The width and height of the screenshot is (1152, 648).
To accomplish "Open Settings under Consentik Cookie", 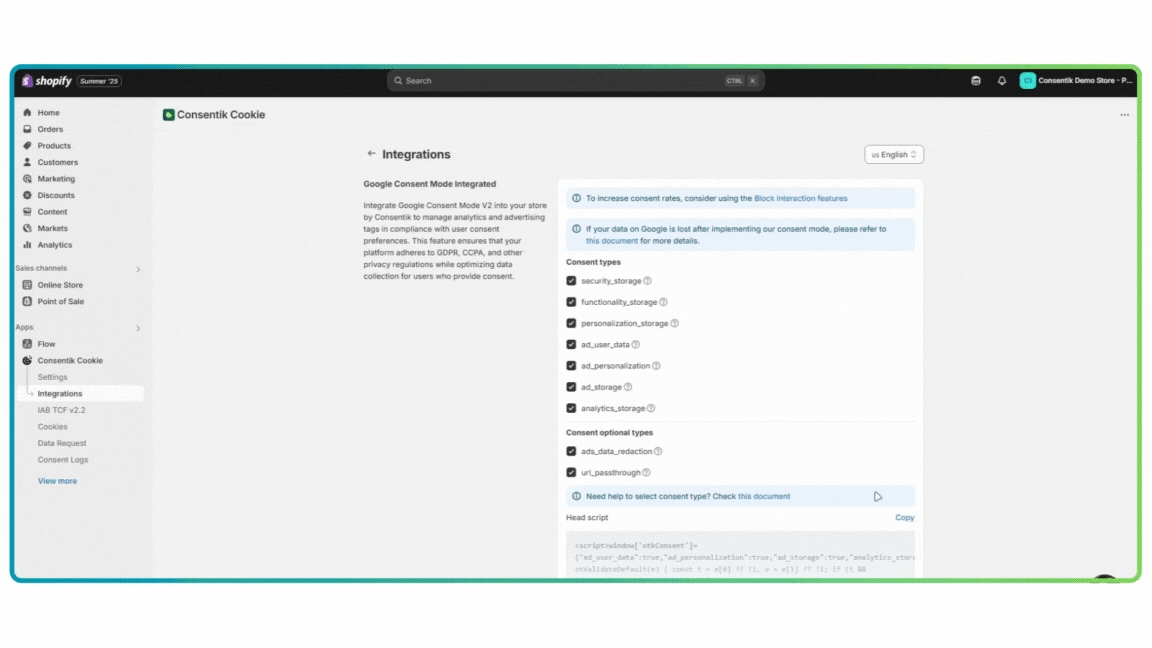I will click(52, 377).
